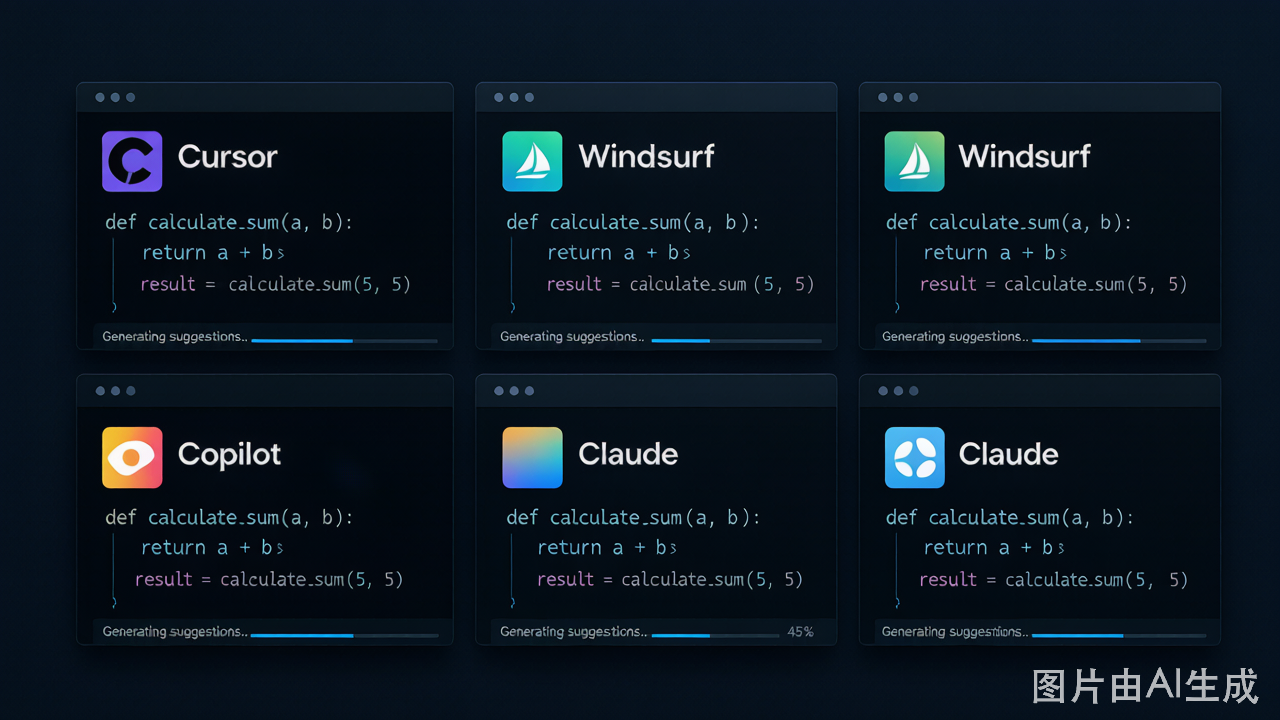Click the progress bar in the Copilot window
The height and width of the screenshot is (720, 1280).
(x=344, y=635)
